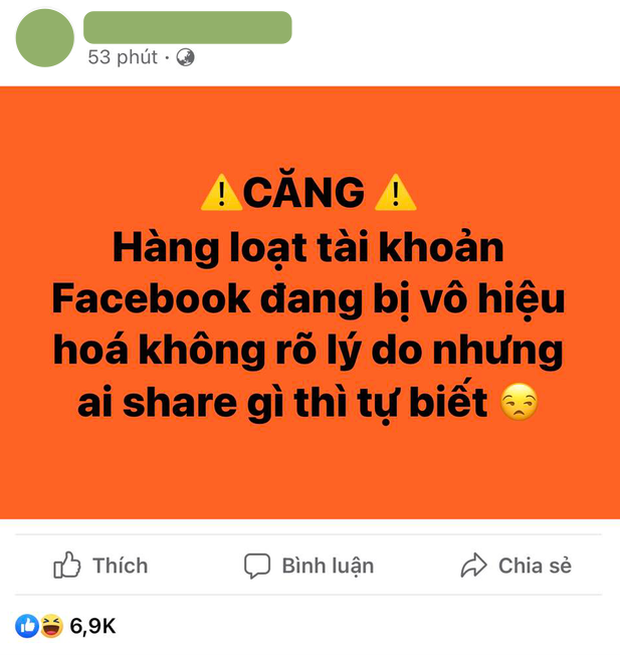This screenshot has width=620, height=656.
Task: Click the line 'Hàng loạt tài khoản'
Action: pos(308,248)
